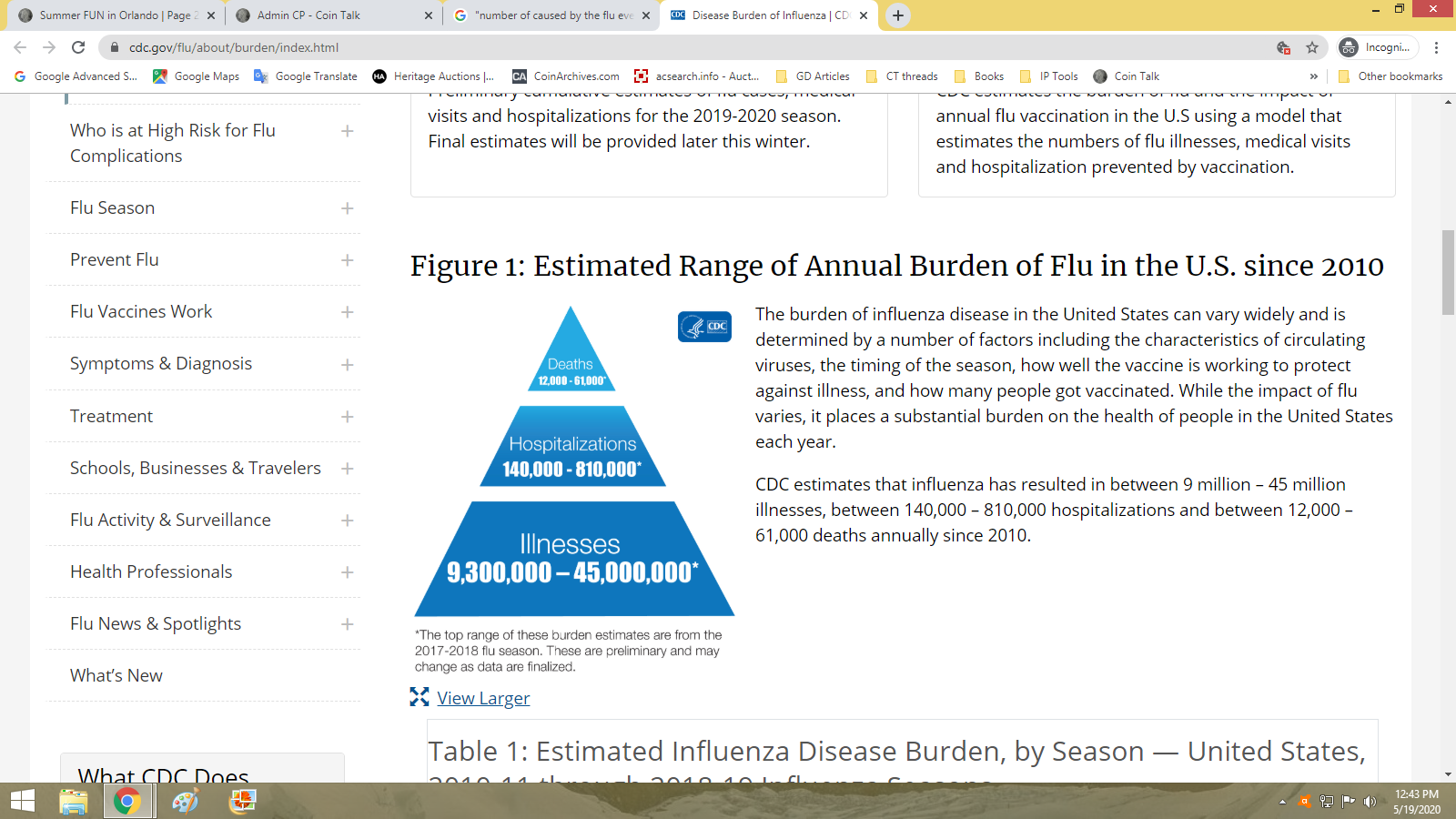
Task: Expand the Prevent Flu plus toggle
Action: tap(347, 260)
